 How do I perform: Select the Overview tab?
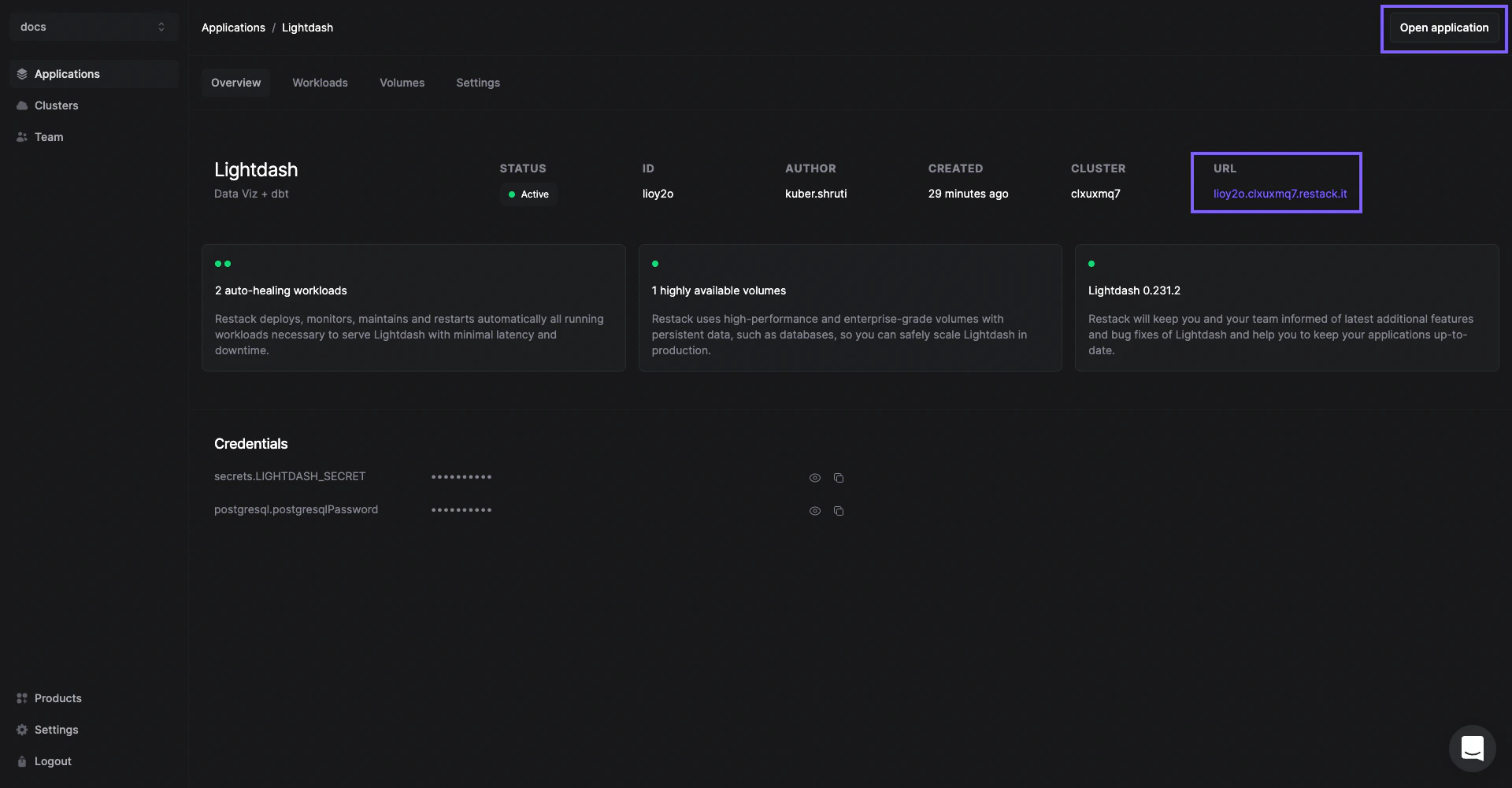point(235,83)
